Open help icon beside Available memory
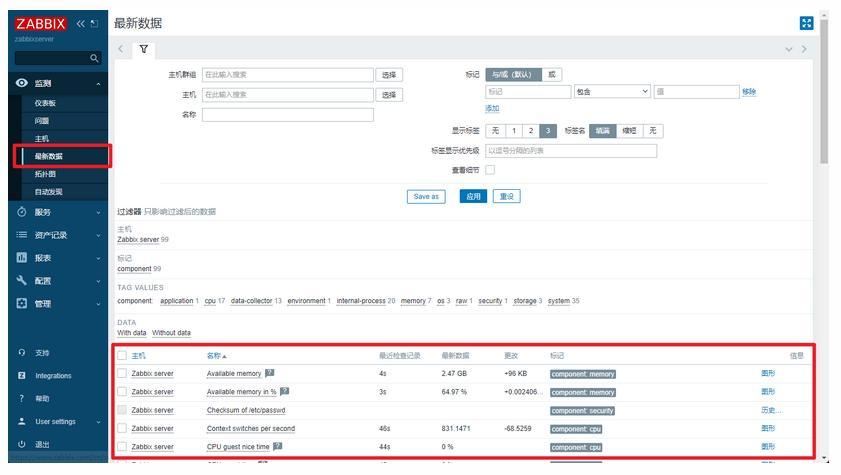This screenshot has height=475, width=841. tap(270, 373)
